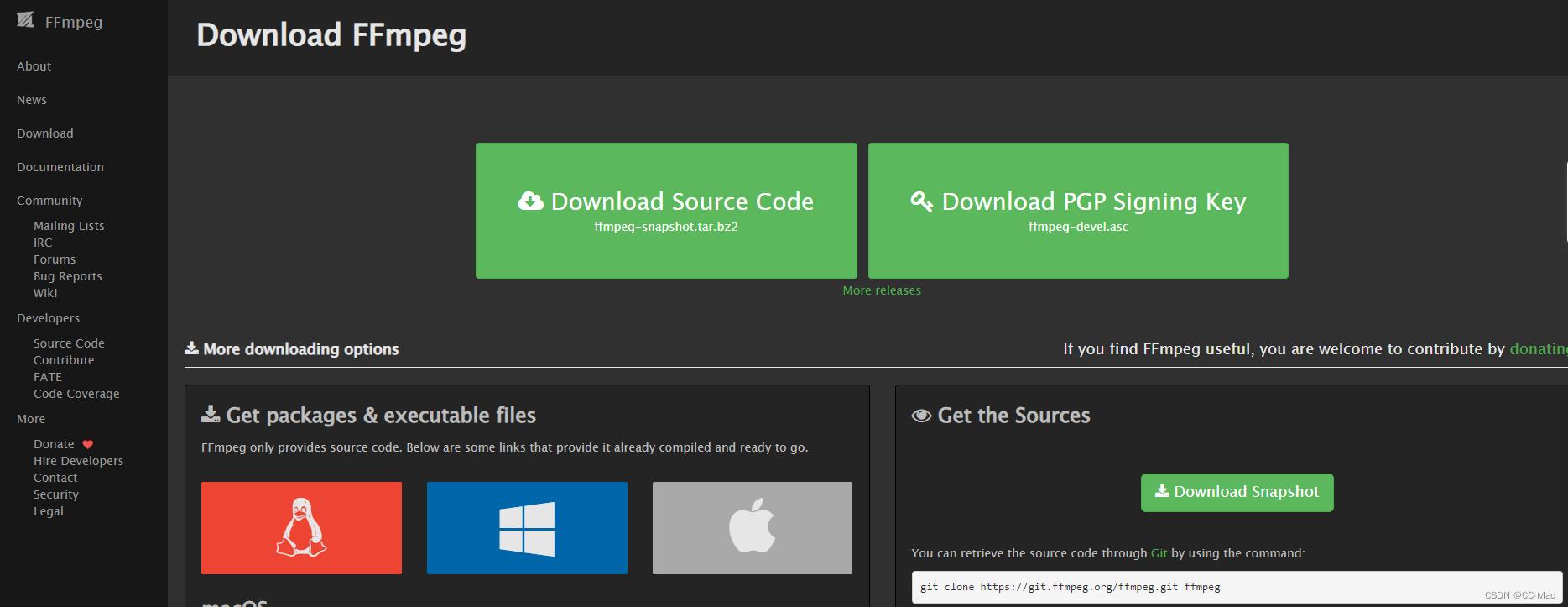Open Documentation from the sidebar
This screenshot has width=1568, height=607.
[60, 167]
